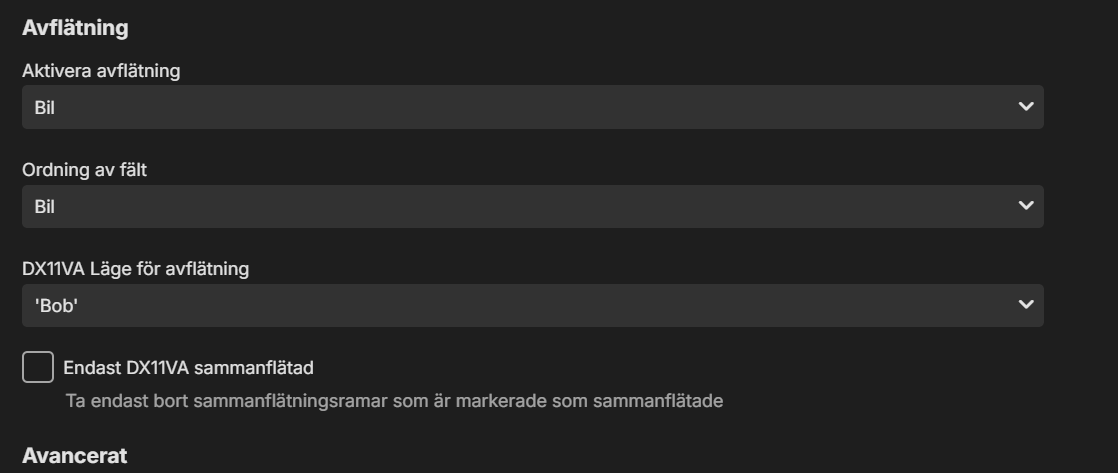Click the word 'sammanflätad' in the checkbox label
Screen dimensions: 1118x473
(264, 368)
